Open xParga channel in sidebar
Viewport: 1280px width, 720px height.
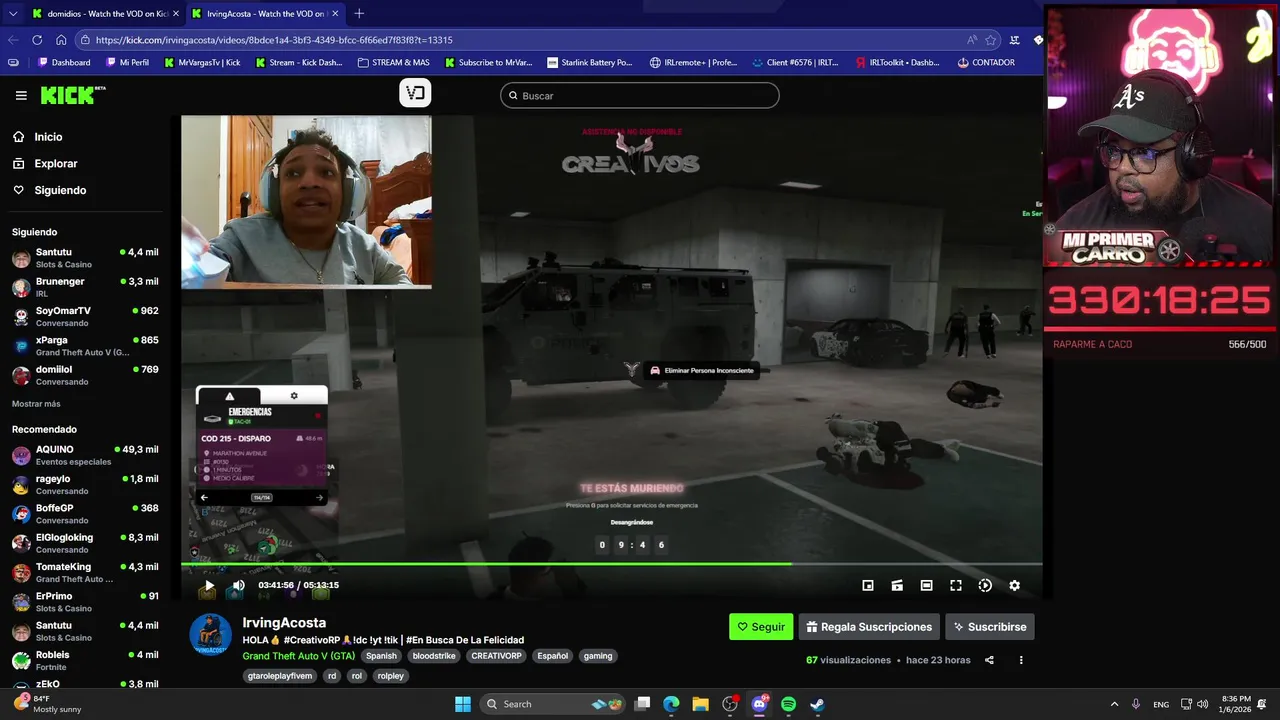point(85,346)
